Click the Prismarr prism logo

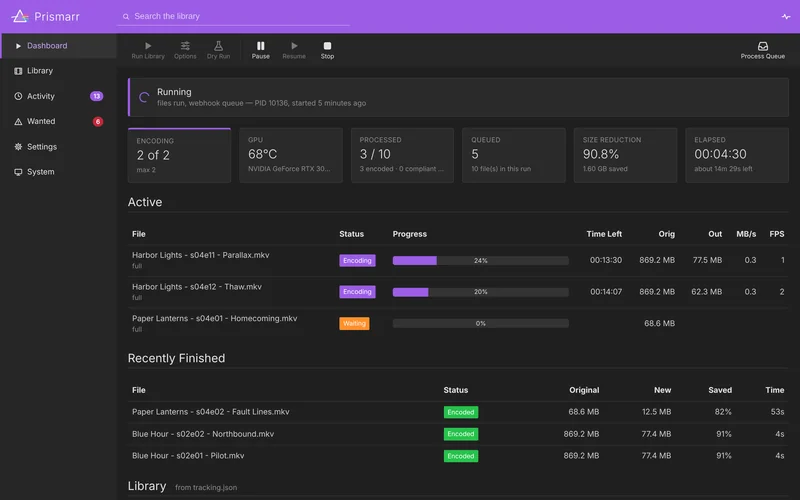(20, 16)
